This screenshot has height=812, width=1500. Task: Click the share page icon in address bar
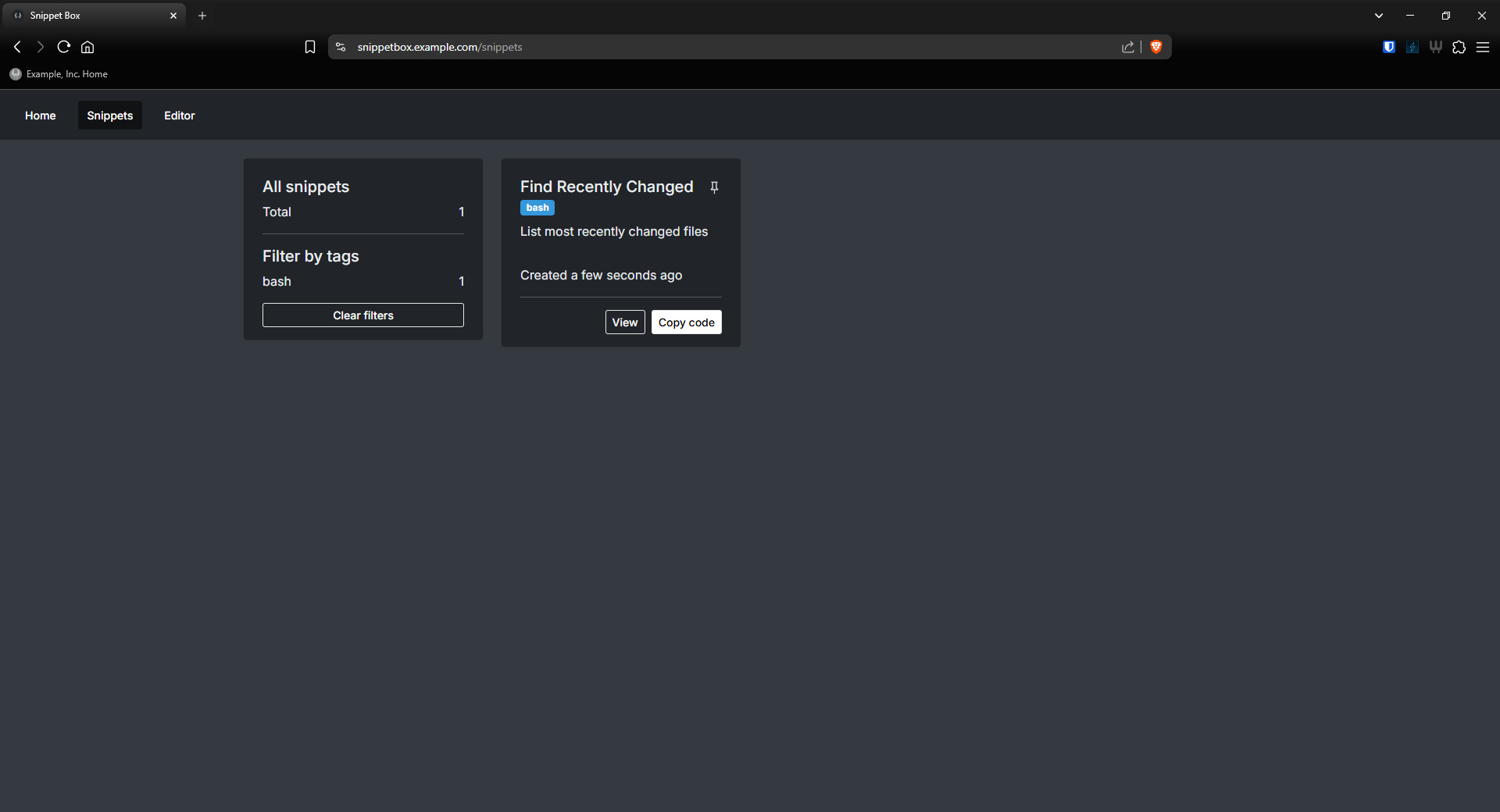(x=1128, y=47)
